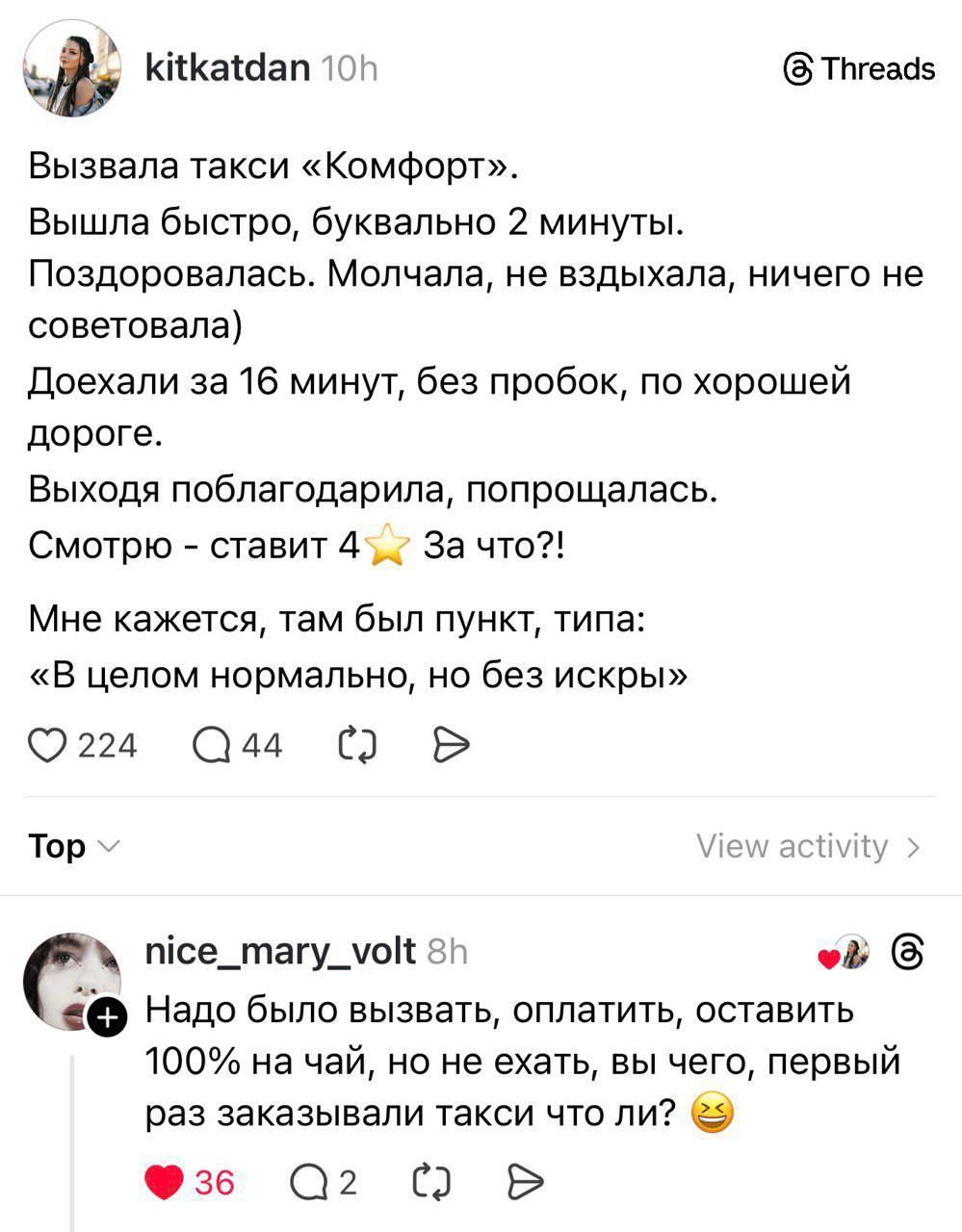Open kitkatdan profile by username

[x=226, y=67]
